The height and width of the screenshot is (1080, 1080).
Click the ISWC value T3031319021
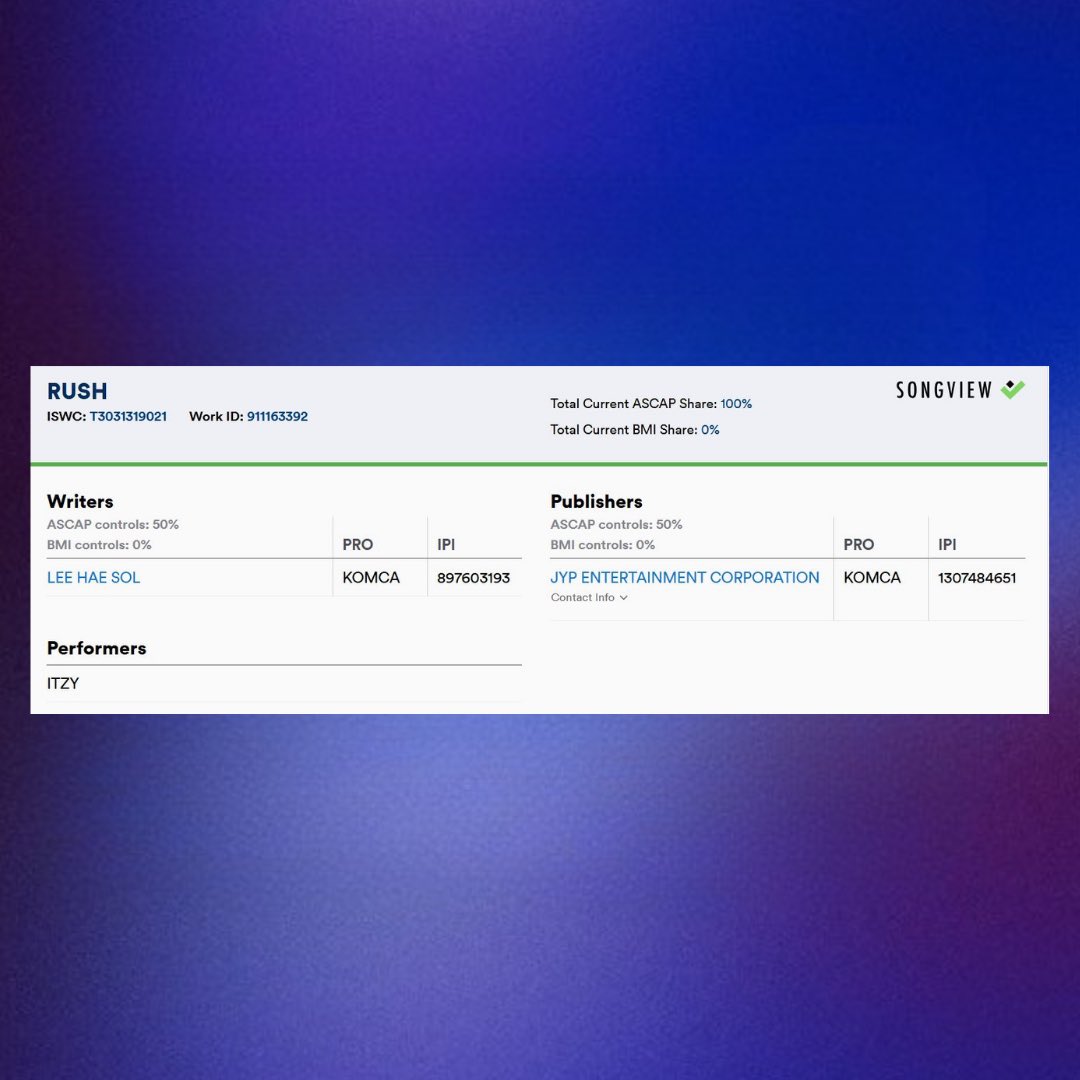pos(128,417)
